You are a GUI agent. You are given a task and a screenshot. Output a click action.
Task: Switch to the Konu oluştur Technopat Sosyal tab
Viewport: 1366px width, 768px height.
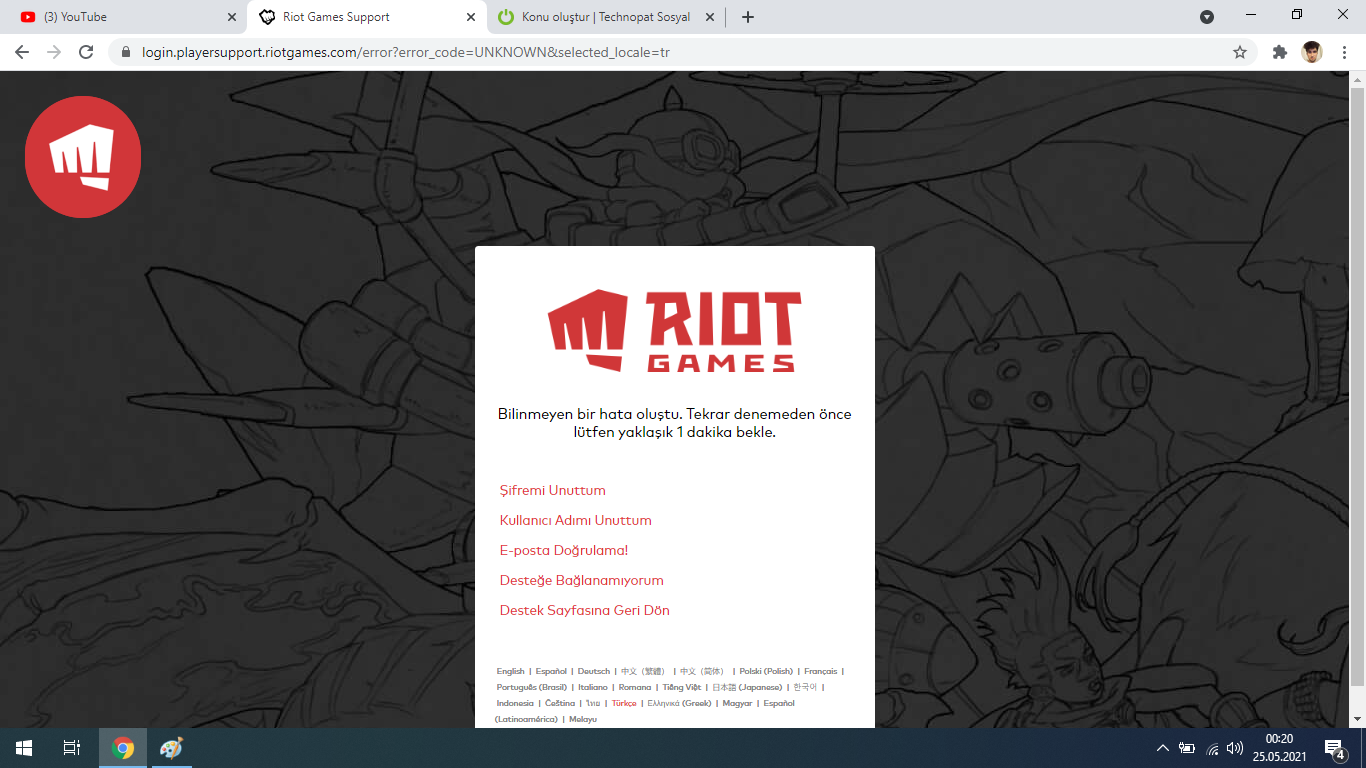605,17
